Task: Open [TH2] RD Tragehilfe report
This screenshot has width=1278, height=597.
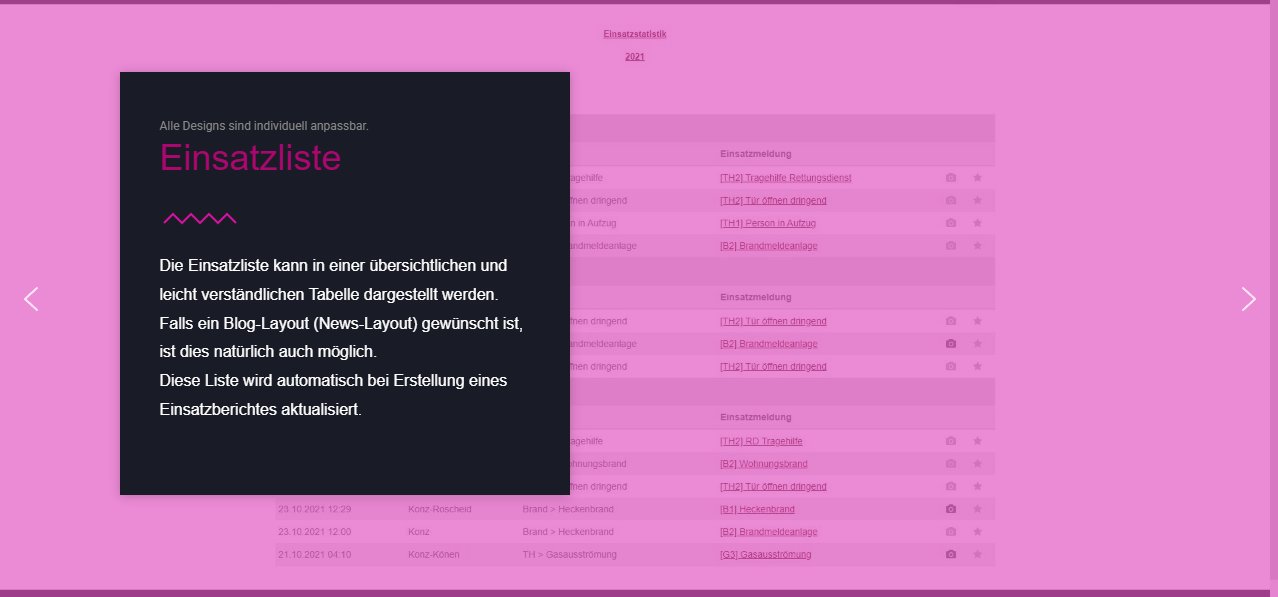Action: tap(761, 441)
